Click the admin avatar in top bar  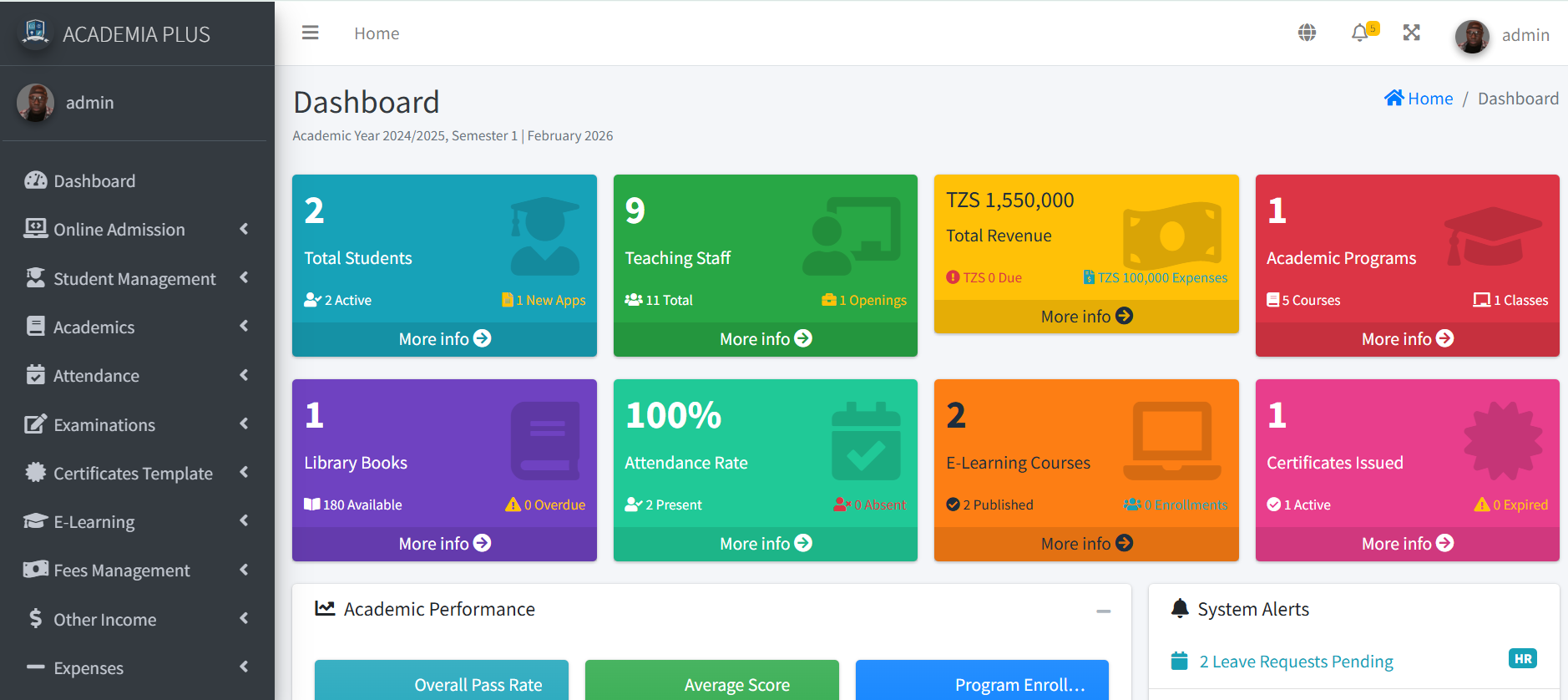pyautogui.click(x=1471, y=36)
